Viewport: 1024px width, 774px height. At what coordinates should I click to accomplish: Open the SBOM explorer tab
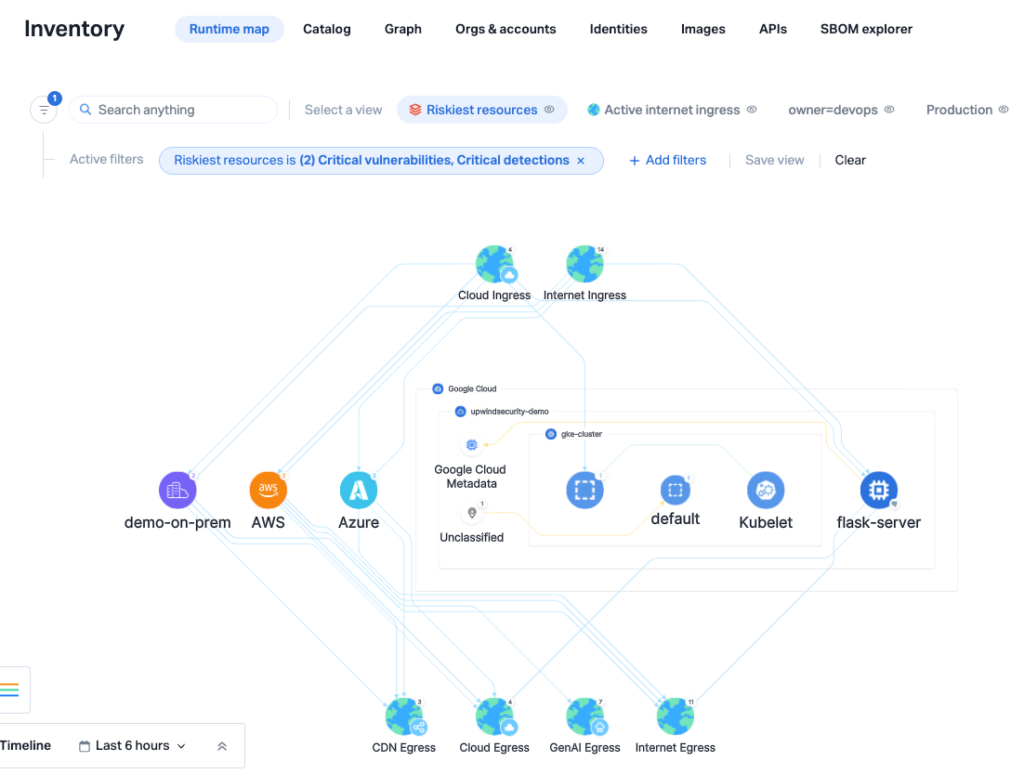coord(866,29)
